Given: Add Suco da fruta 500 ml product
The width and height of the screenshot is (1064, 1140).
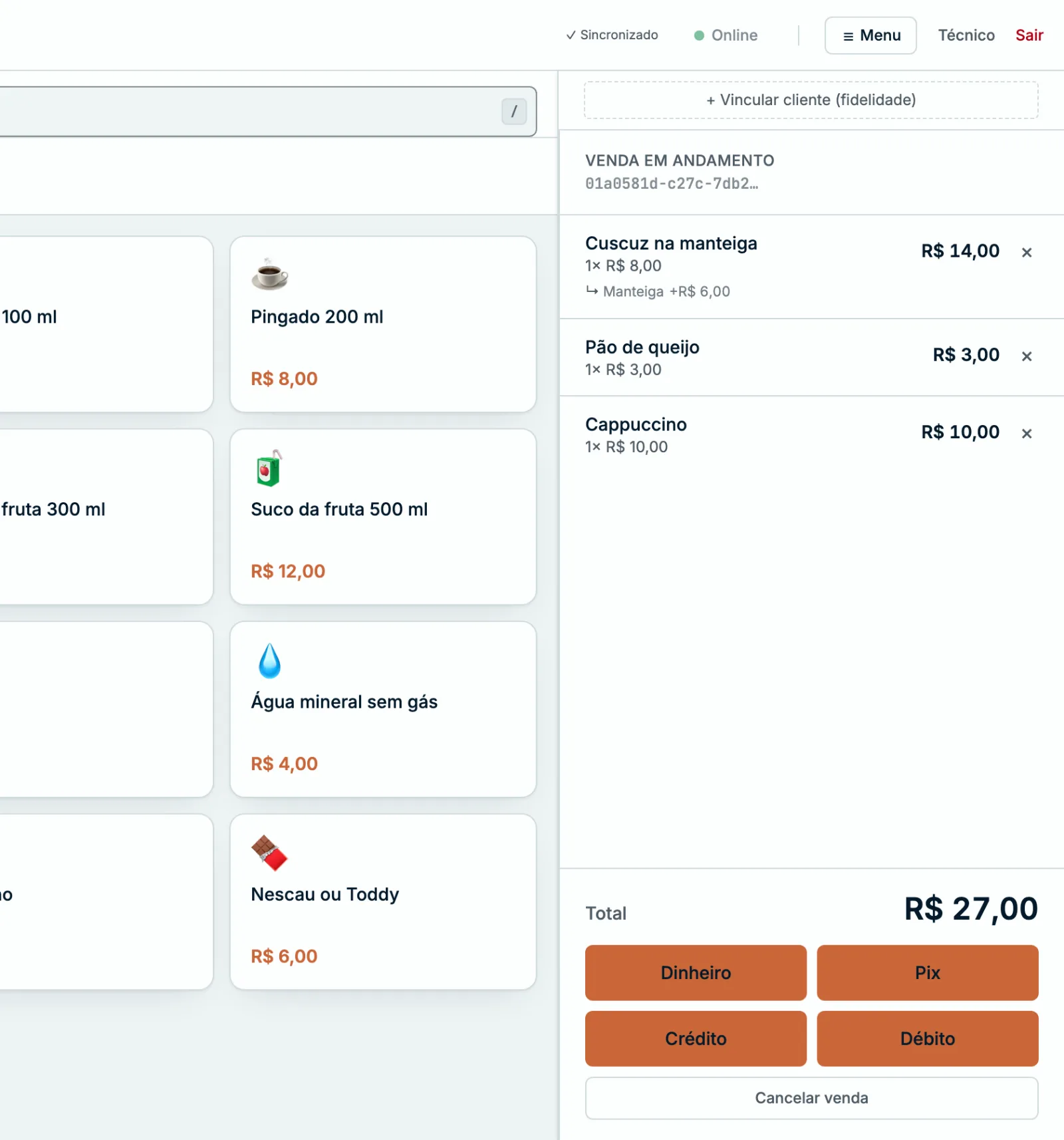Looking at the screenshot, I should (x=383, y=517).
